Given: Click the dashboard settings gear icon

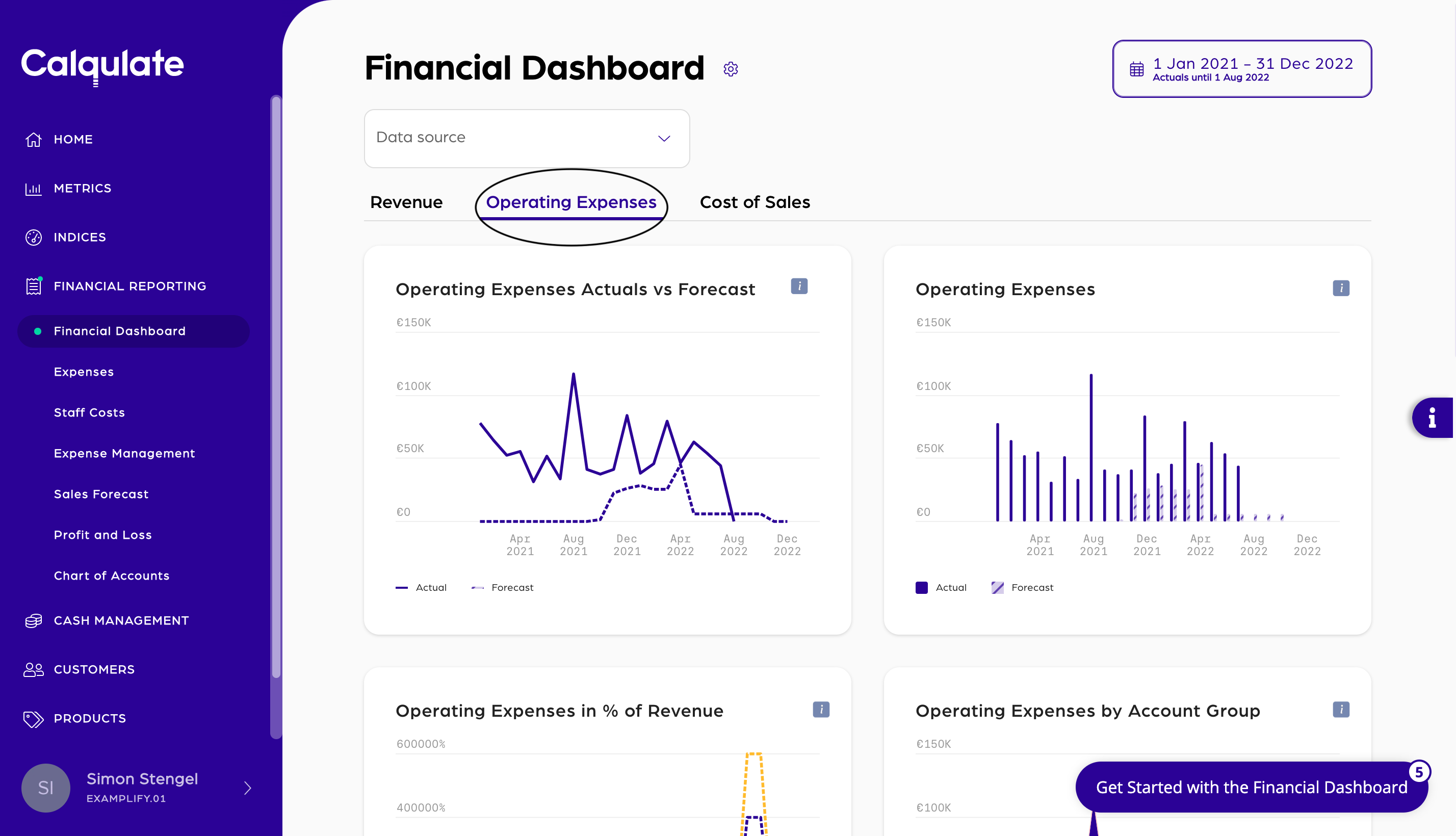Looking at the screenshot, I should [x=731, y=69].
